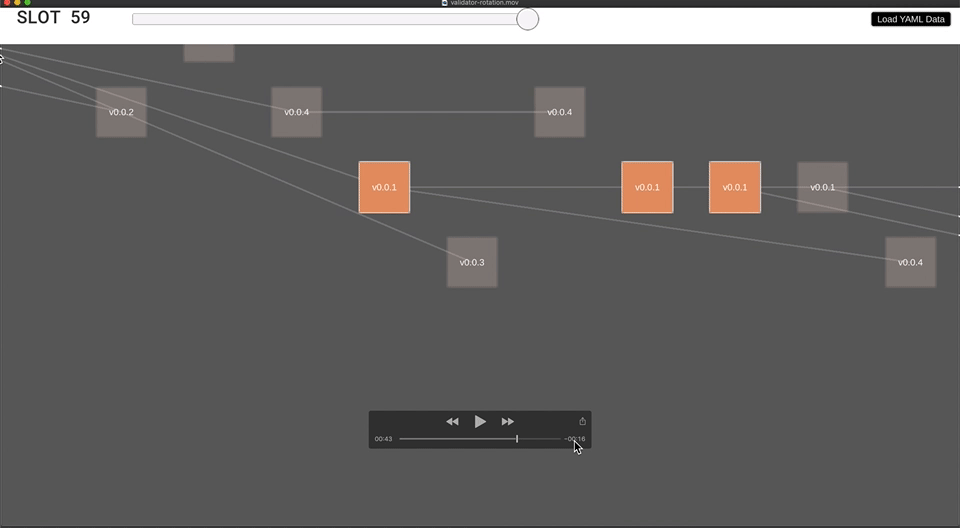The image size is (960, 528).
Task: Select the rightmost orange v0.0.1 node
Action: (735, 187)
